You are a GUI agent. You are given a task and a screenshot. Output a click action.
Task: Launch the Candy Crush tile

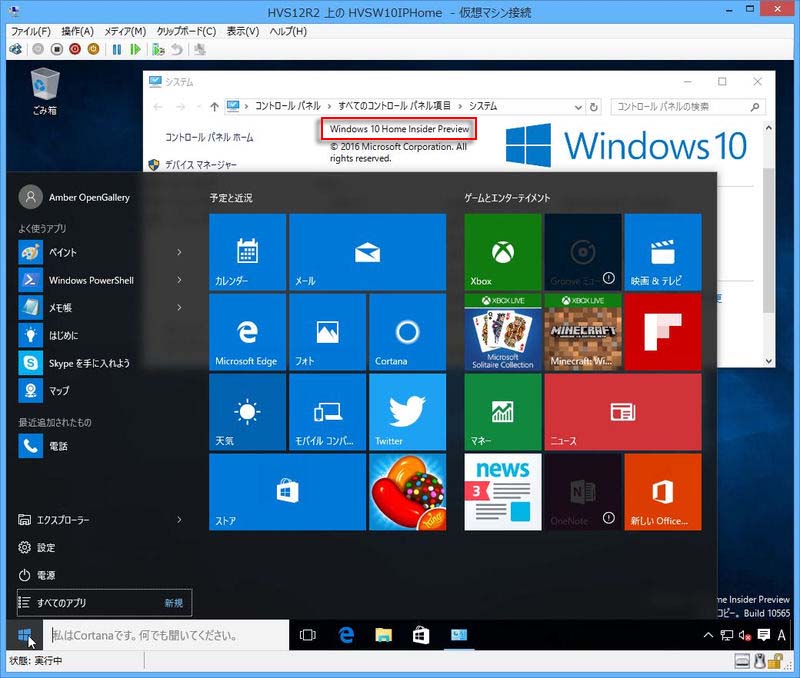(408, 492)
